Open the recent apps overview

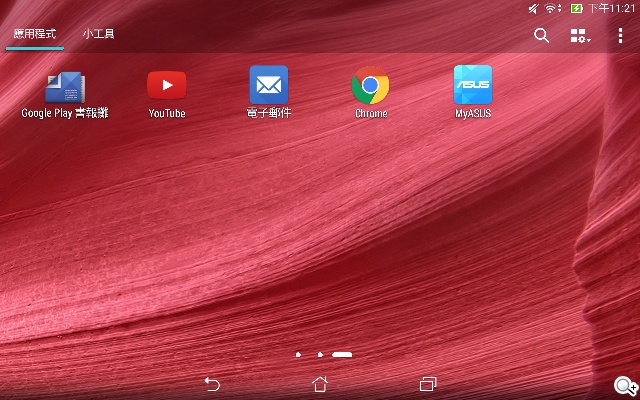(x=428, y=384)
